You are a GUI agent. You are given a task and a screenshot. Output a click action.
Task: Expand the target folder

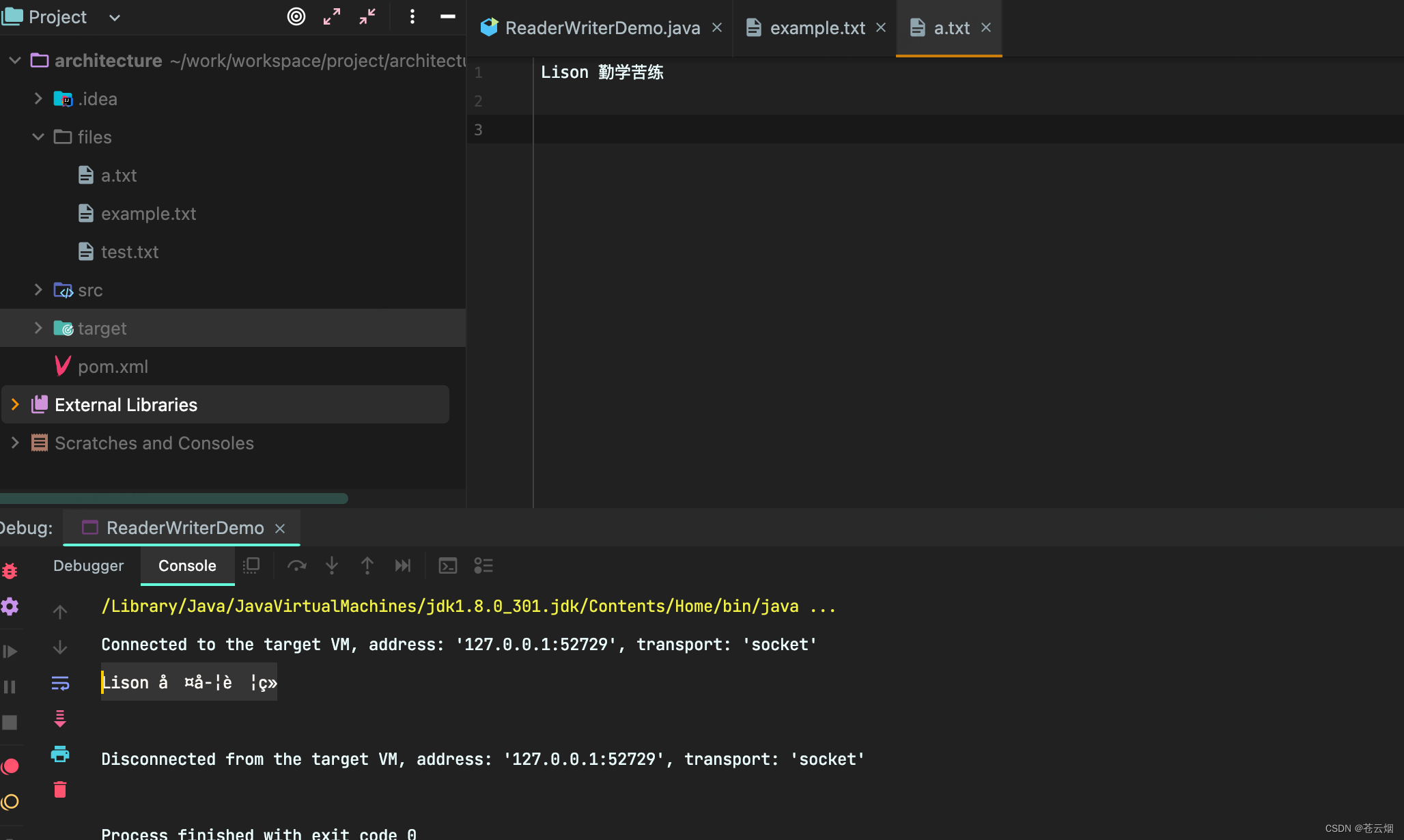pyautogui.click(x=38, y=328)
